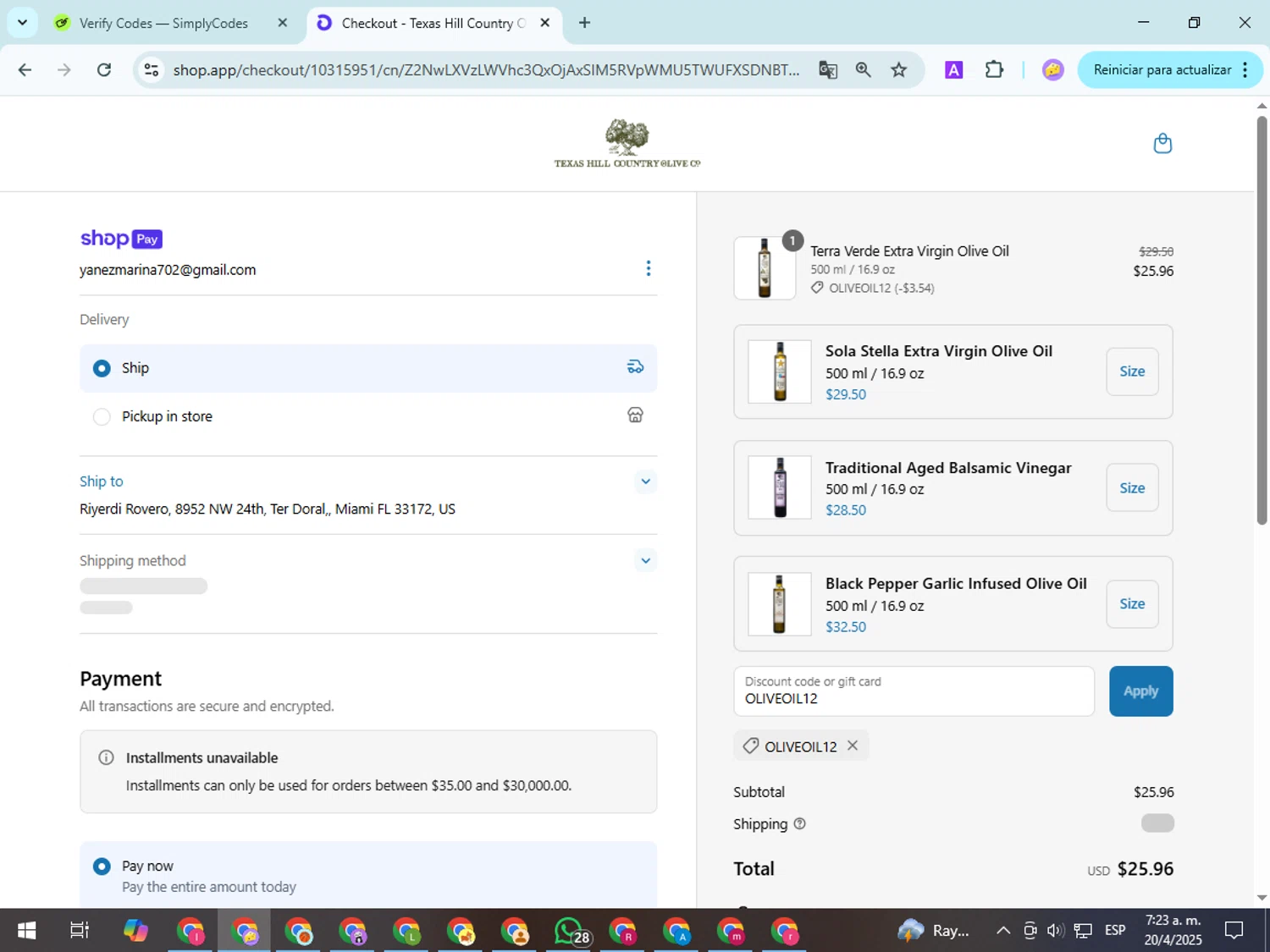Close the Checkout tab
Screen dimensions: 1270x952
[x=544, y=23]
